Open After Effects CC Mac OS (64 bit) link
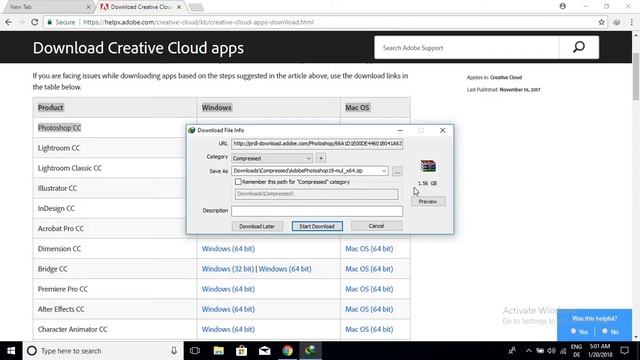 tap(369, 309)
